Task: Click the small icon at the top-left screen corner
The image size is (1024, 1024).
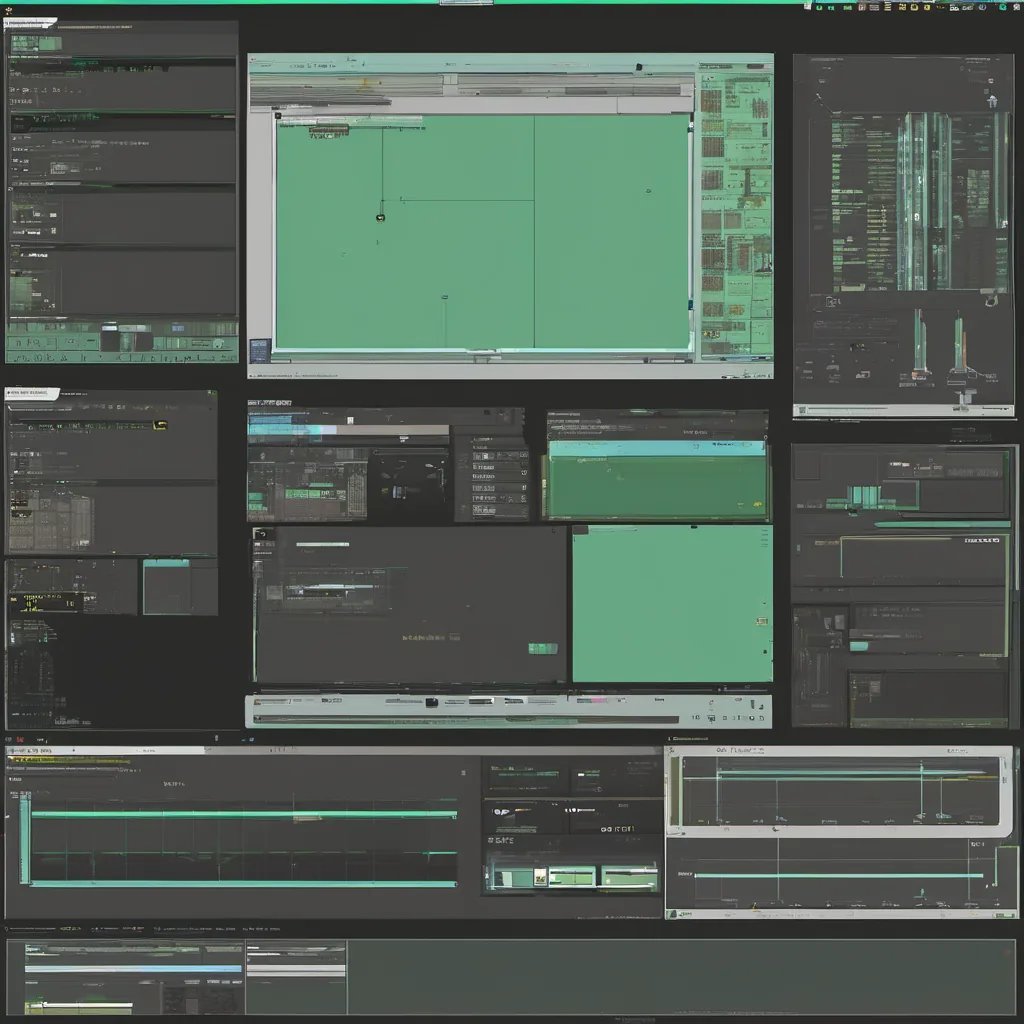Action: [9, 10]
